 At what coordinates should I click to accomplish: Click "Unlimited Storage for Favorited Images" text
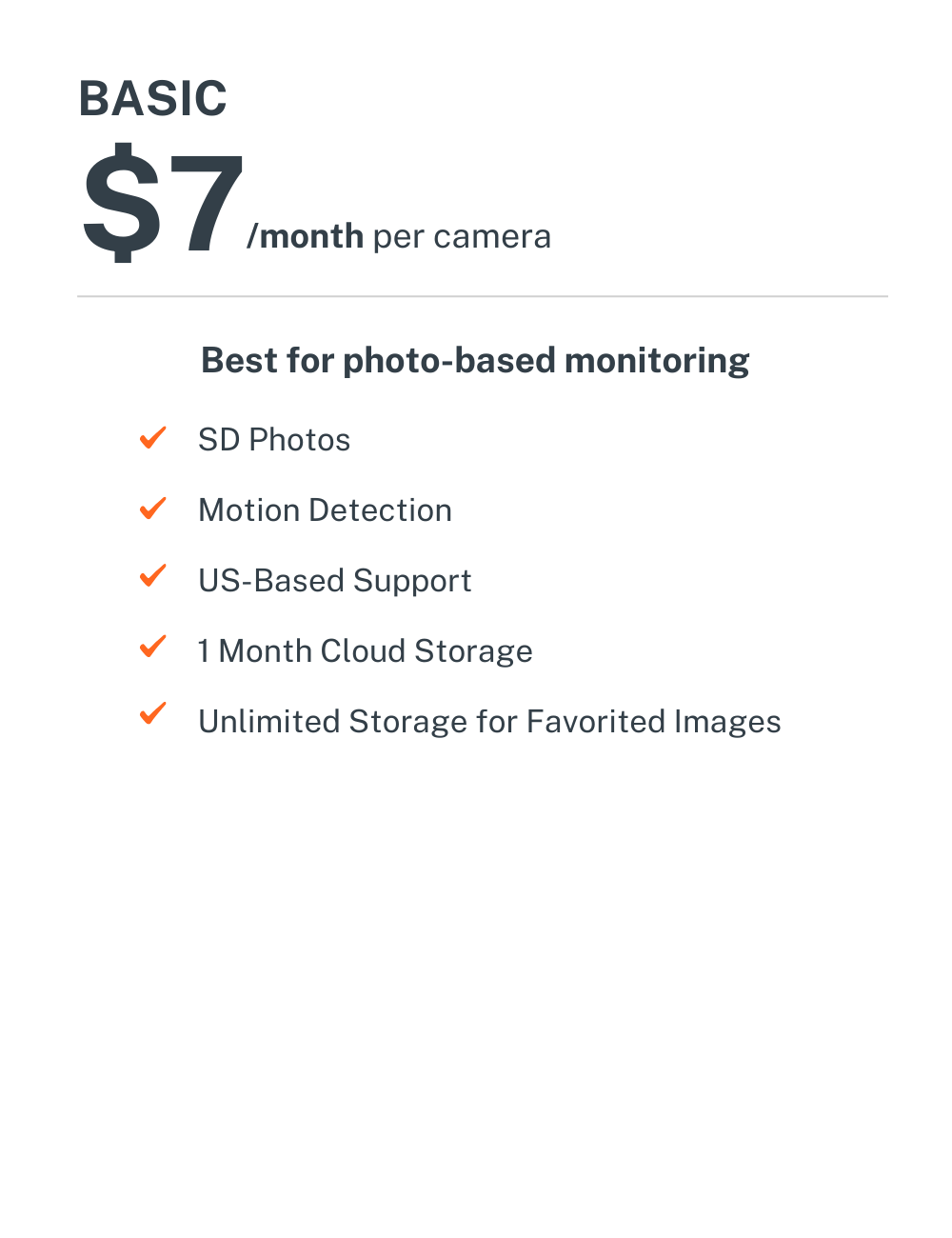(x=489, y=722)
